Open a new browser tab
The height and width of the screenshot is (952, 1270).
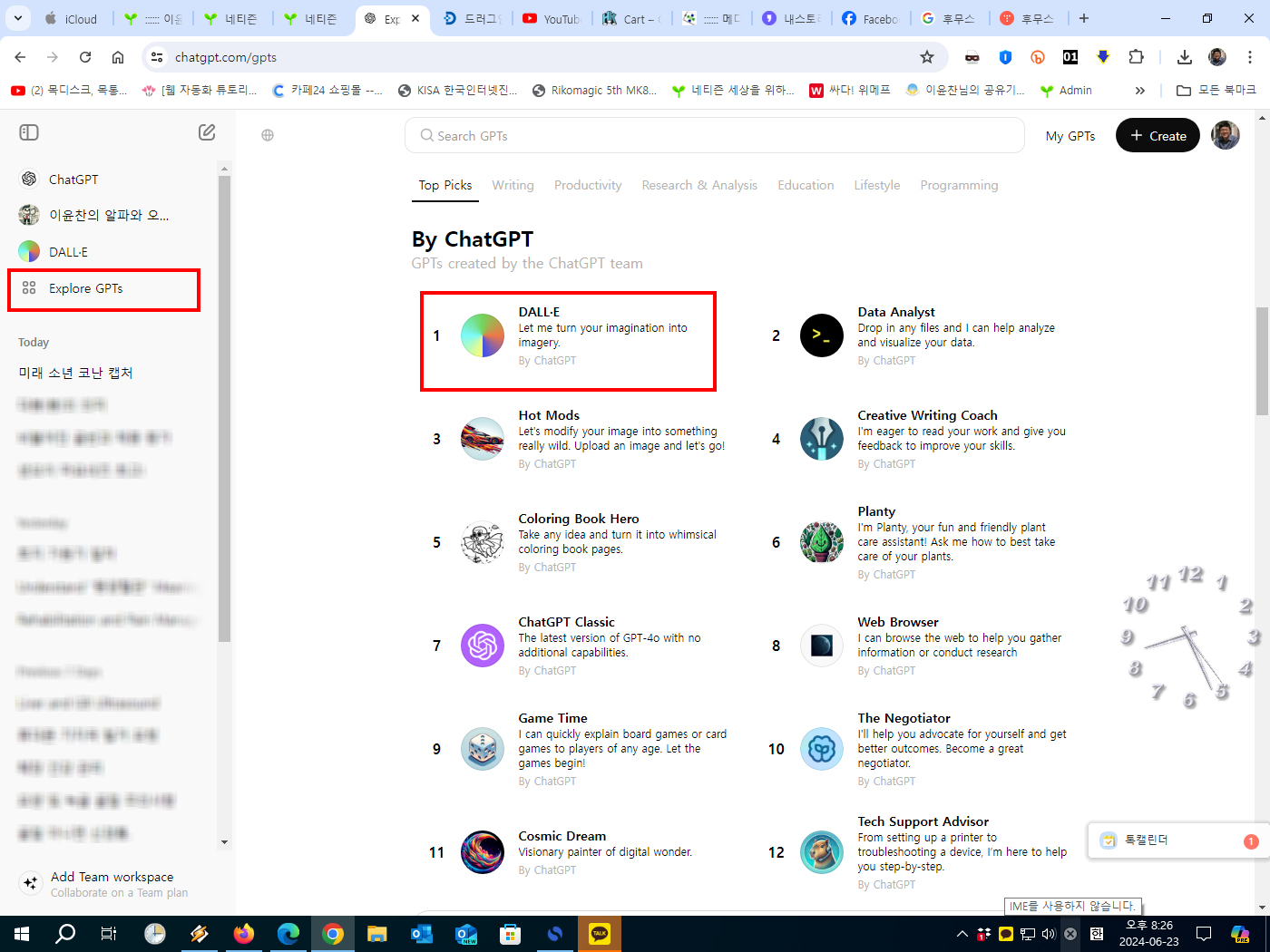tap(1083, 18)
